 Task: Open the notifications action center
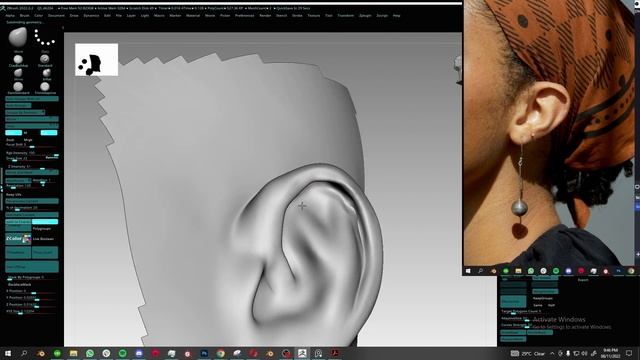click(x=629, y=353)
